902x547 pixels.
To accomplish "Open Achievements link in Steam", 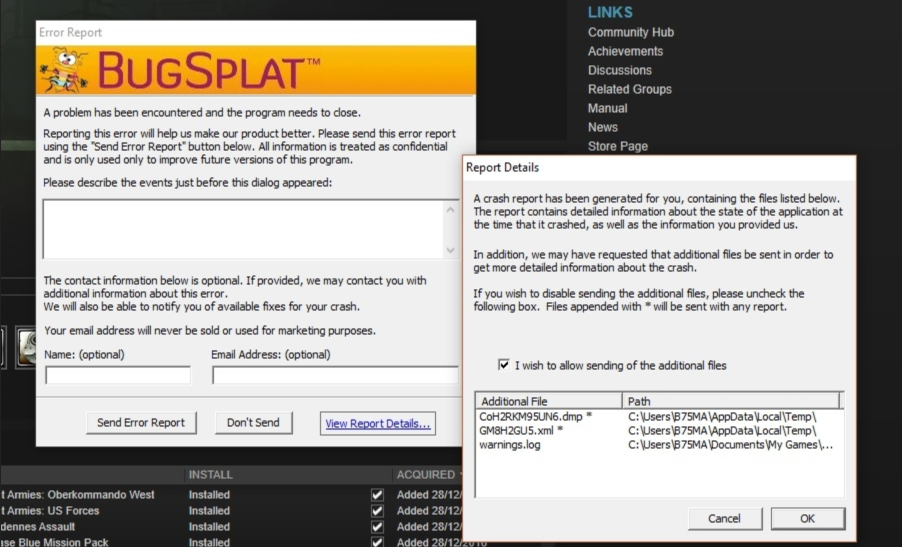I will point(625,51).
